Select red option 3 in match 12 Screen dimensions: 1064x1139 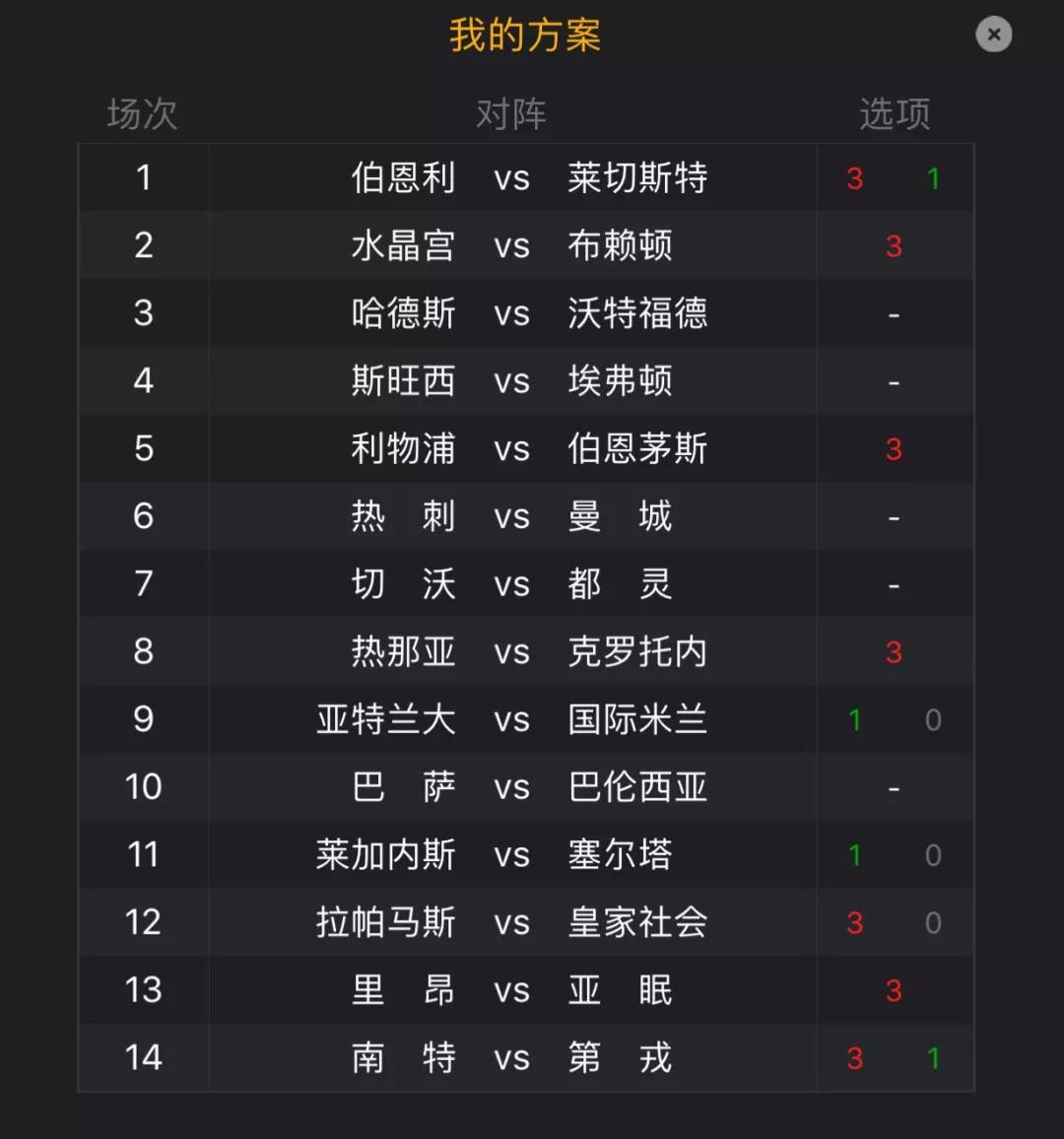(855, 922)
